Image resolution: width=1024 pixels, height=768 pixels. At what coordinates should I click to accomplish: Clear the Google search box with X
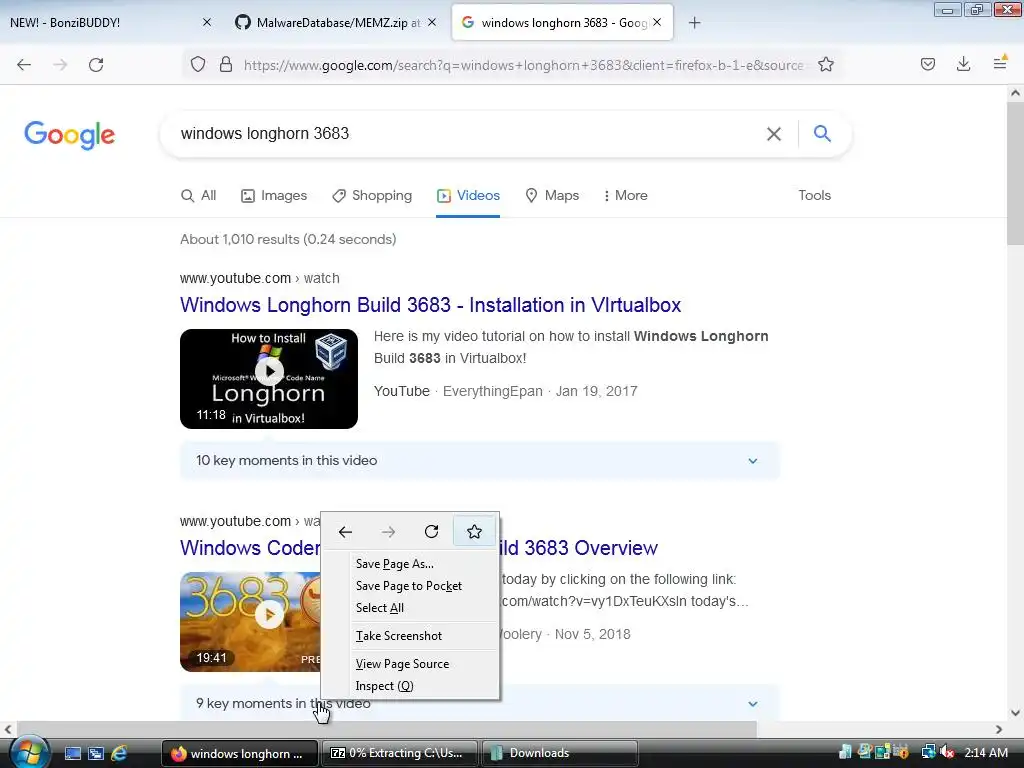774,134
